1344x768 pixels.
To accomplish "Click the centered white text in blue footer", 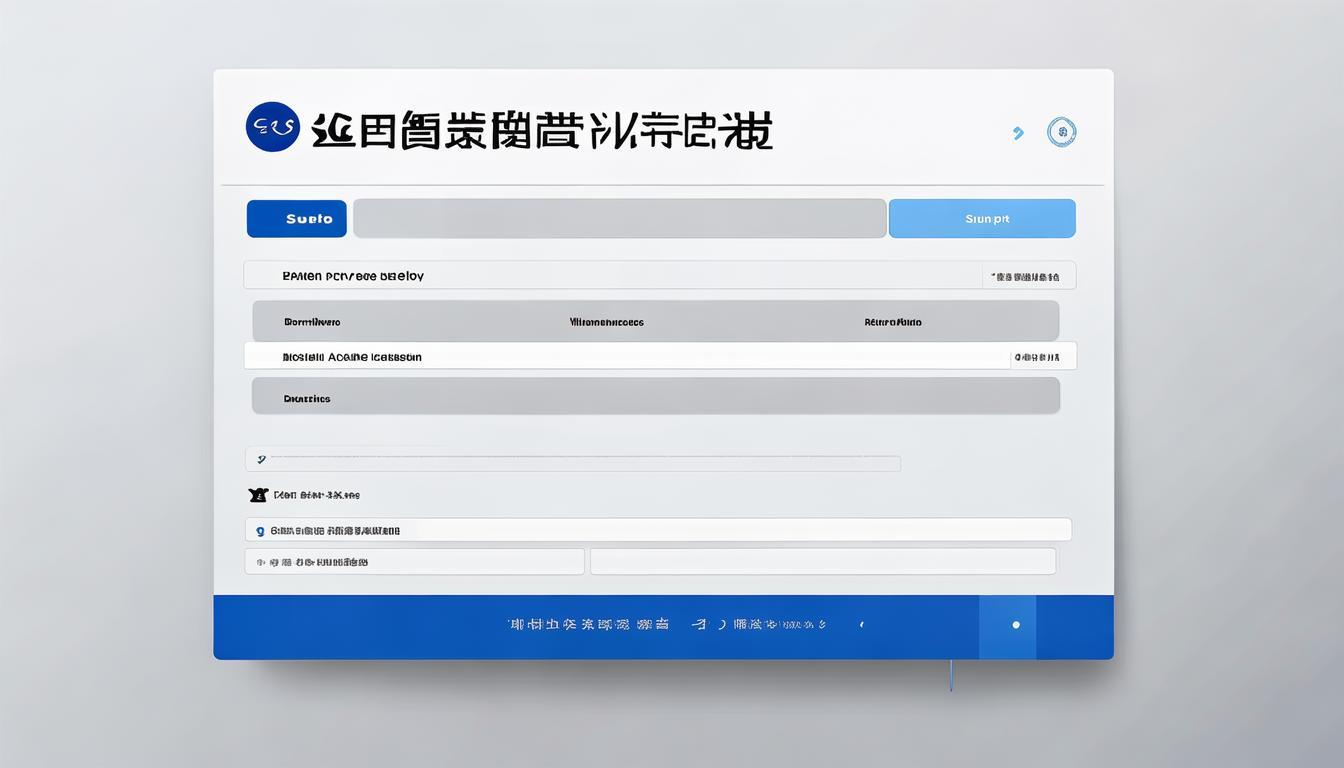I will [x=668, y=625].
